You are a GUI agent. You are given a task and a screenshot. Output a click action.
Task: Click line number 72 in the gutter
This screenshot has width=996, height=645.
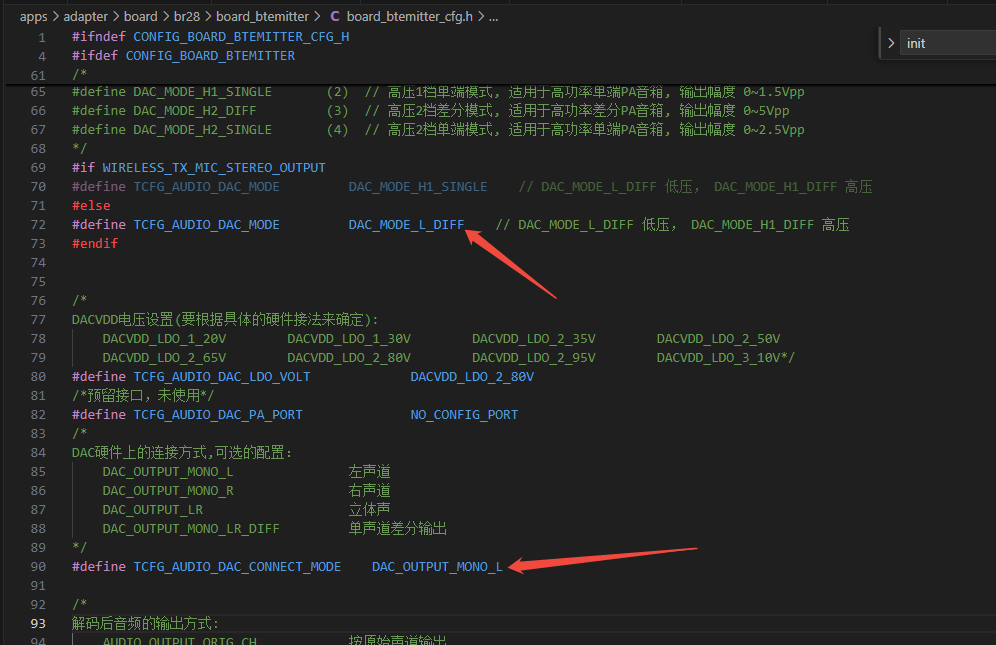(x=38, y=225)
